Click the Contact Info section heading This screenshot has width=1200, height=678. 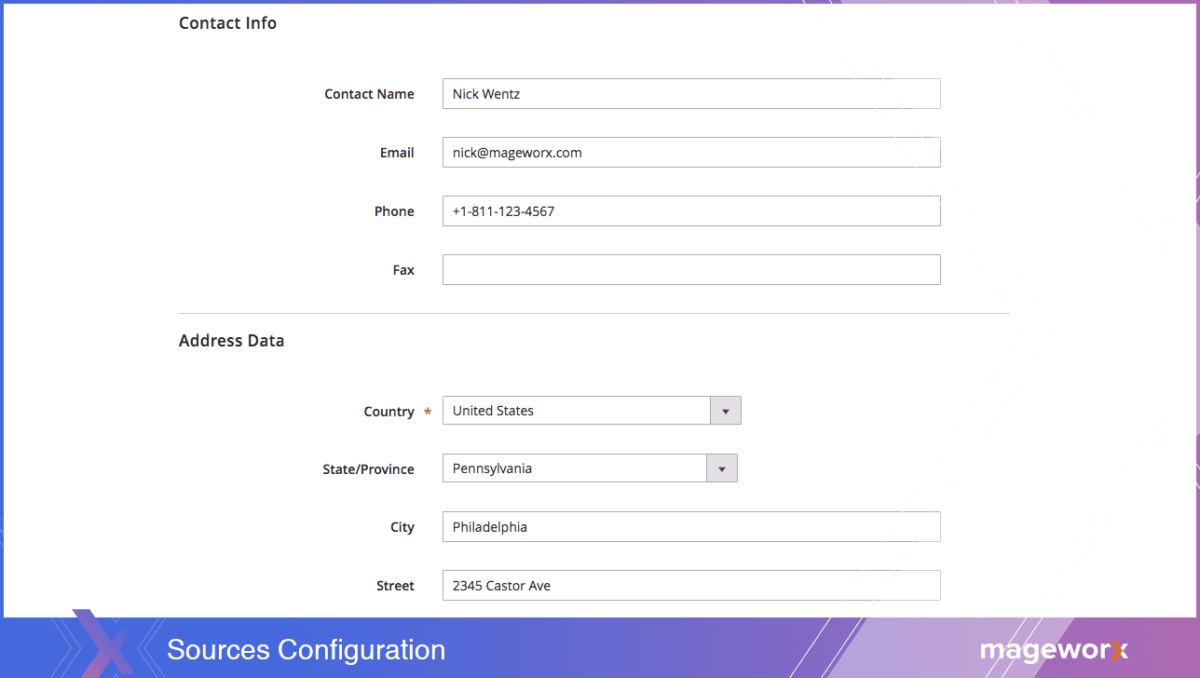click(x=228, y=23)
